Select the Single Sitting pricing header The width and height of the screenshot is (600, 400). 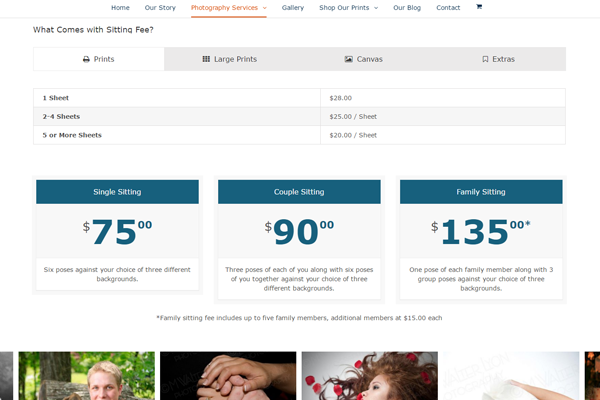tap(117, 192)
